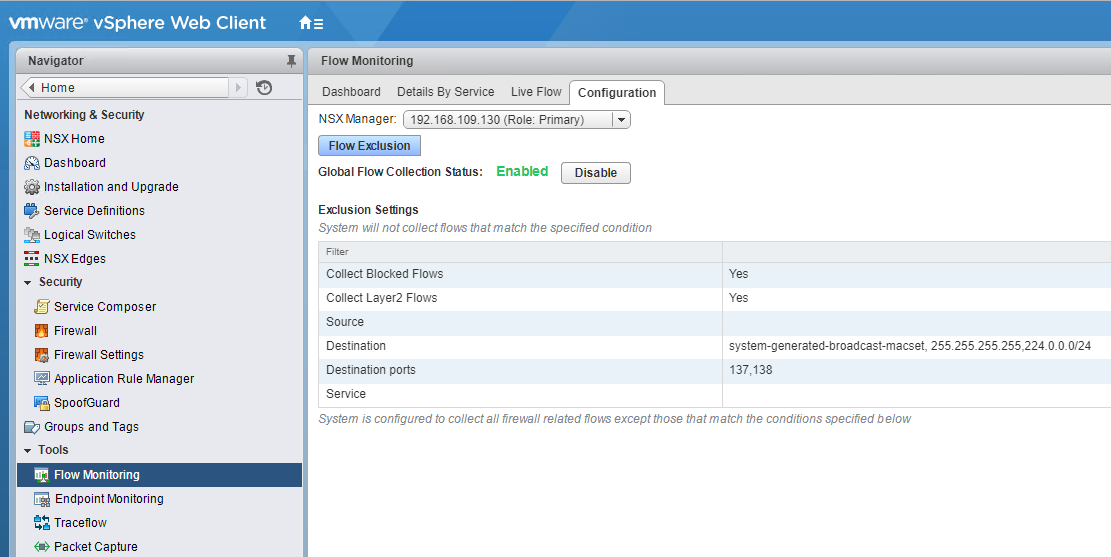Collapse the Tools tree section
This screenshot has height=557, width=1111.
(x=28, y=451)
